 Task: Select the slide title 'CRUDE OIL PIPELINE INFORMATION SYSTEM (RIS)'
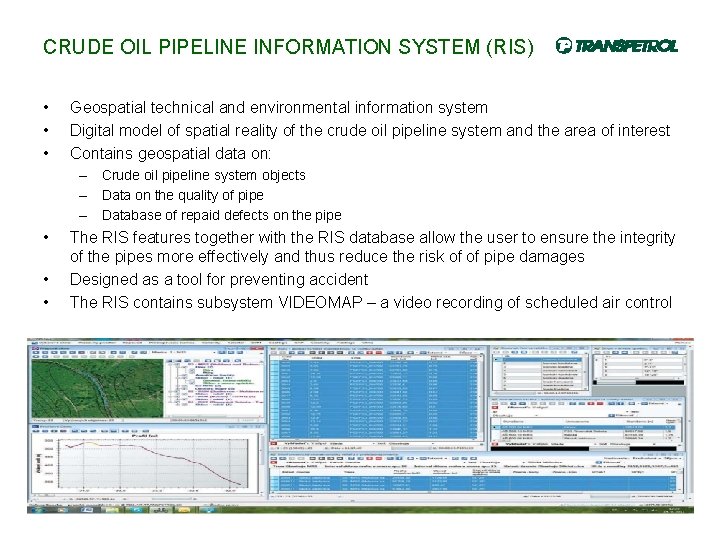coord(288,47)
